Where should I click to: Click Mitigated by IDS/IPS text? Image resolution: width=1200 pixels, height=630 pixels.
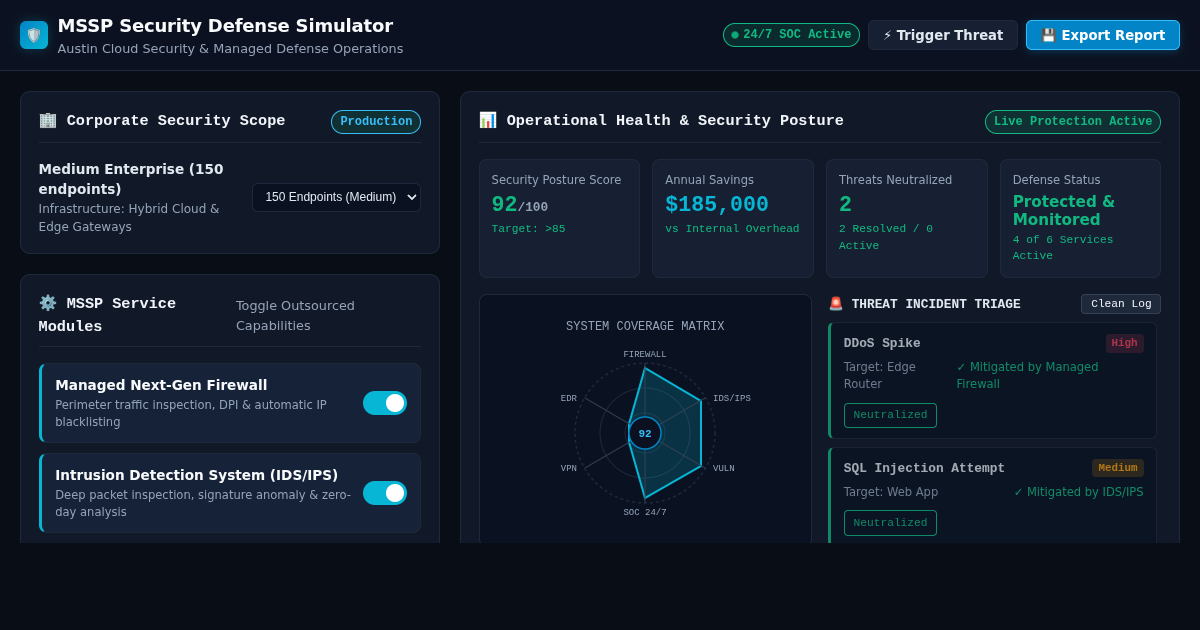1078,492
